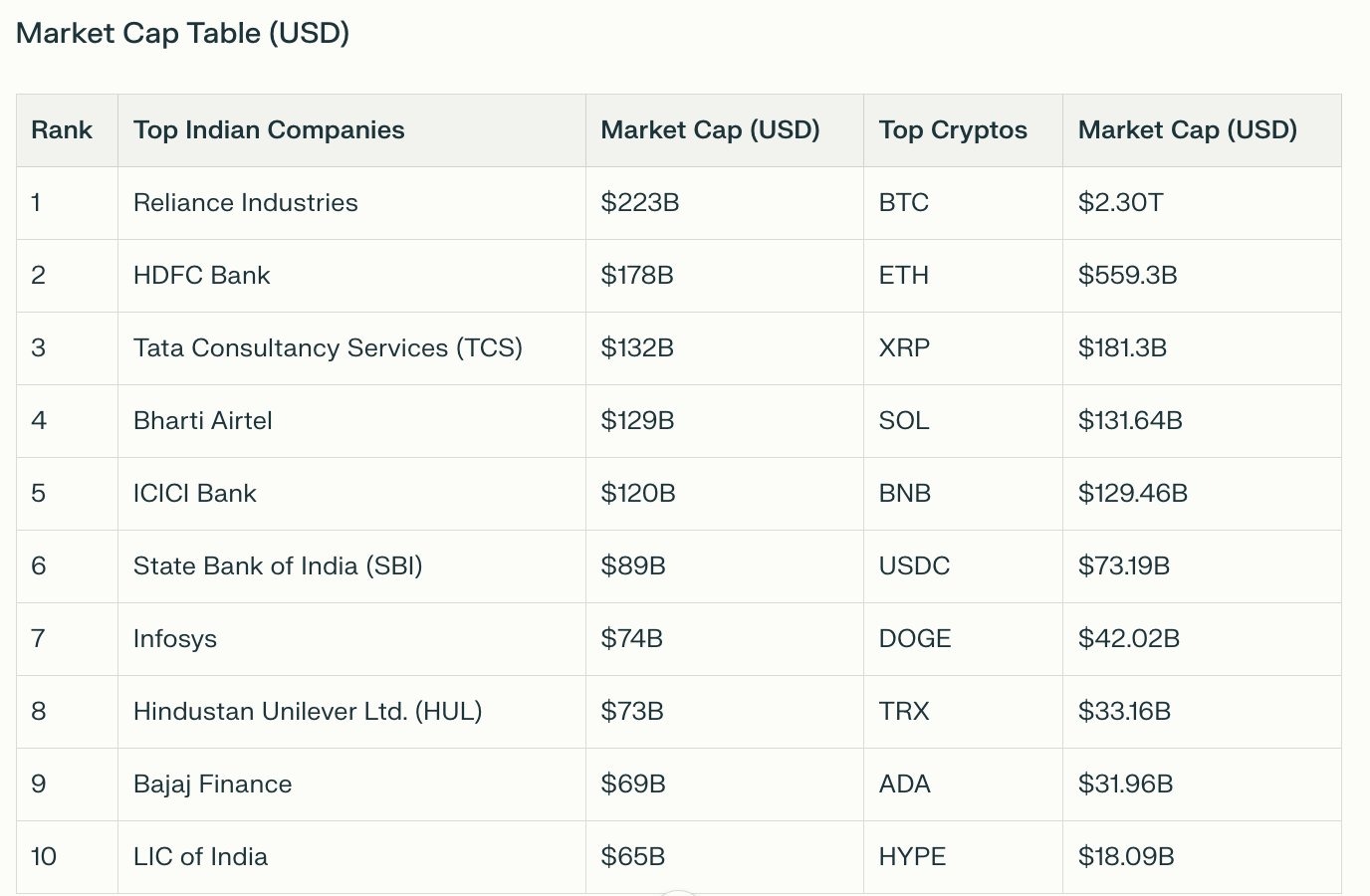Select the Bharti Airtel cell
1370x896 pixels.
coord(202,421)
